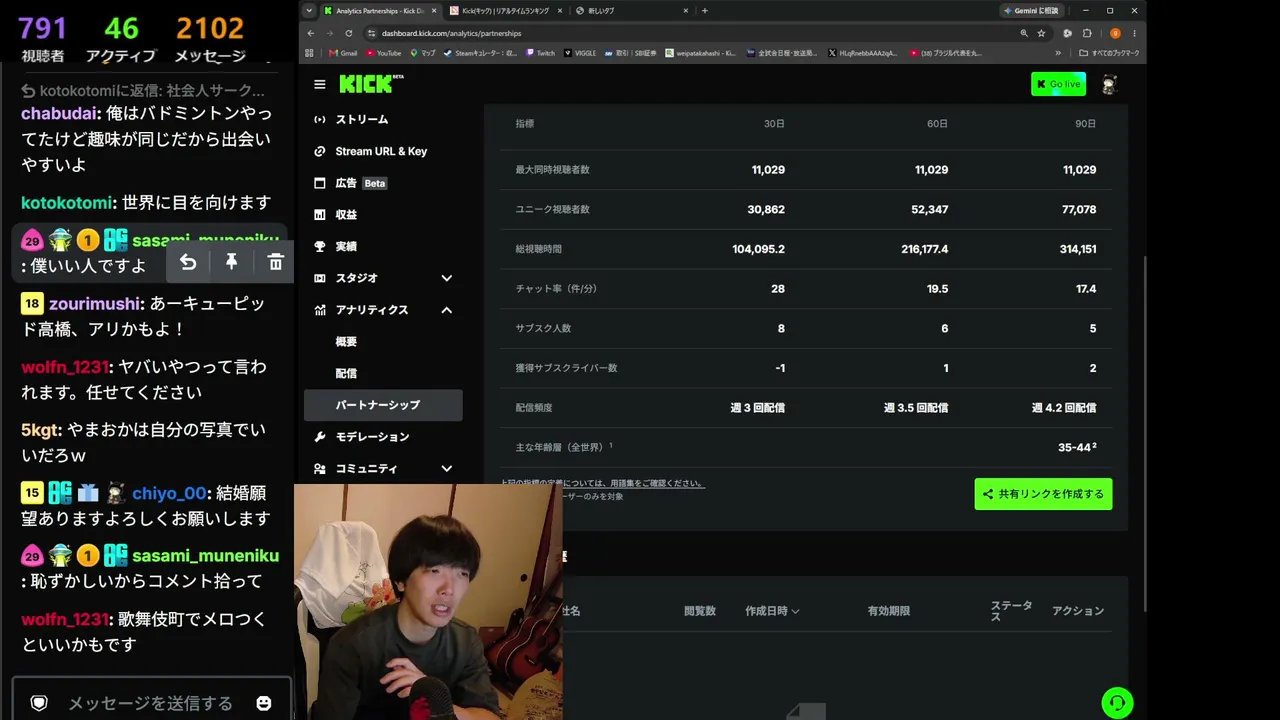The width and height of the screenshot is (1280, 720).
Task: Open モデレーション in the sidebar
Action: [x=383, y=437]
